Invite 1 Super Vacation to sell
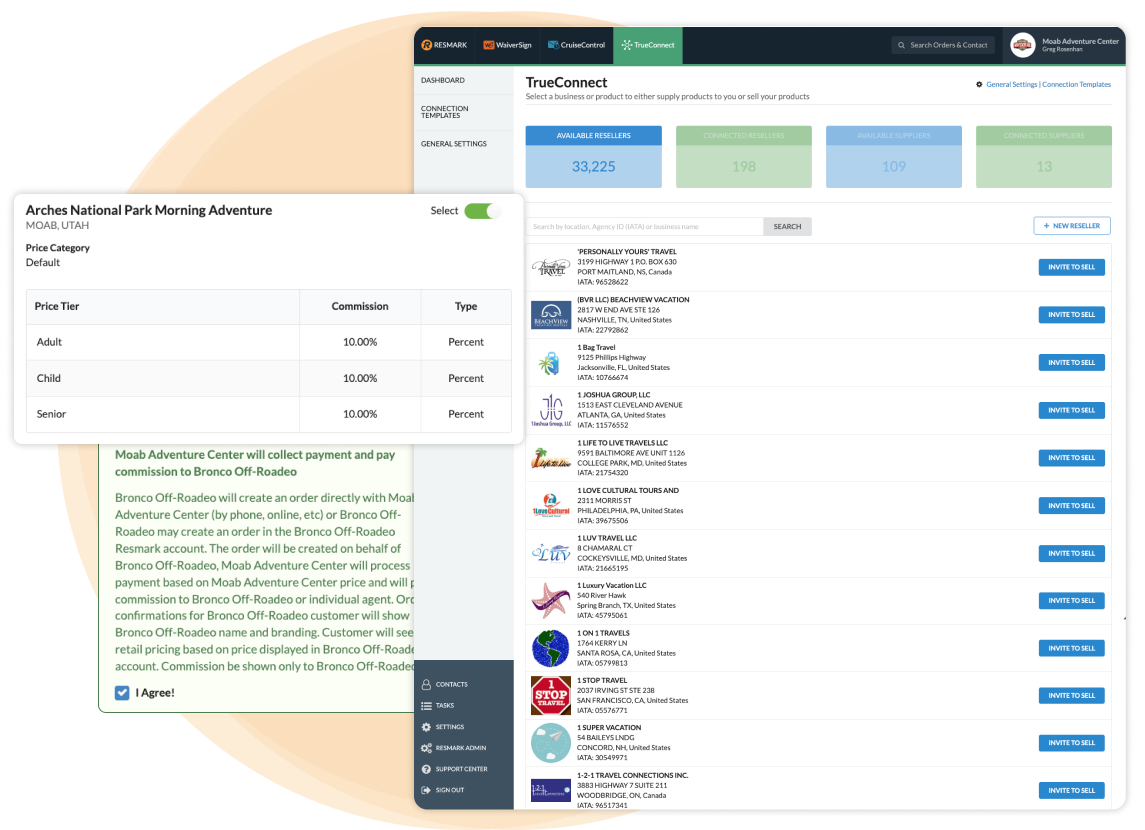The image size is (1145, 830). click(1071, 743)
